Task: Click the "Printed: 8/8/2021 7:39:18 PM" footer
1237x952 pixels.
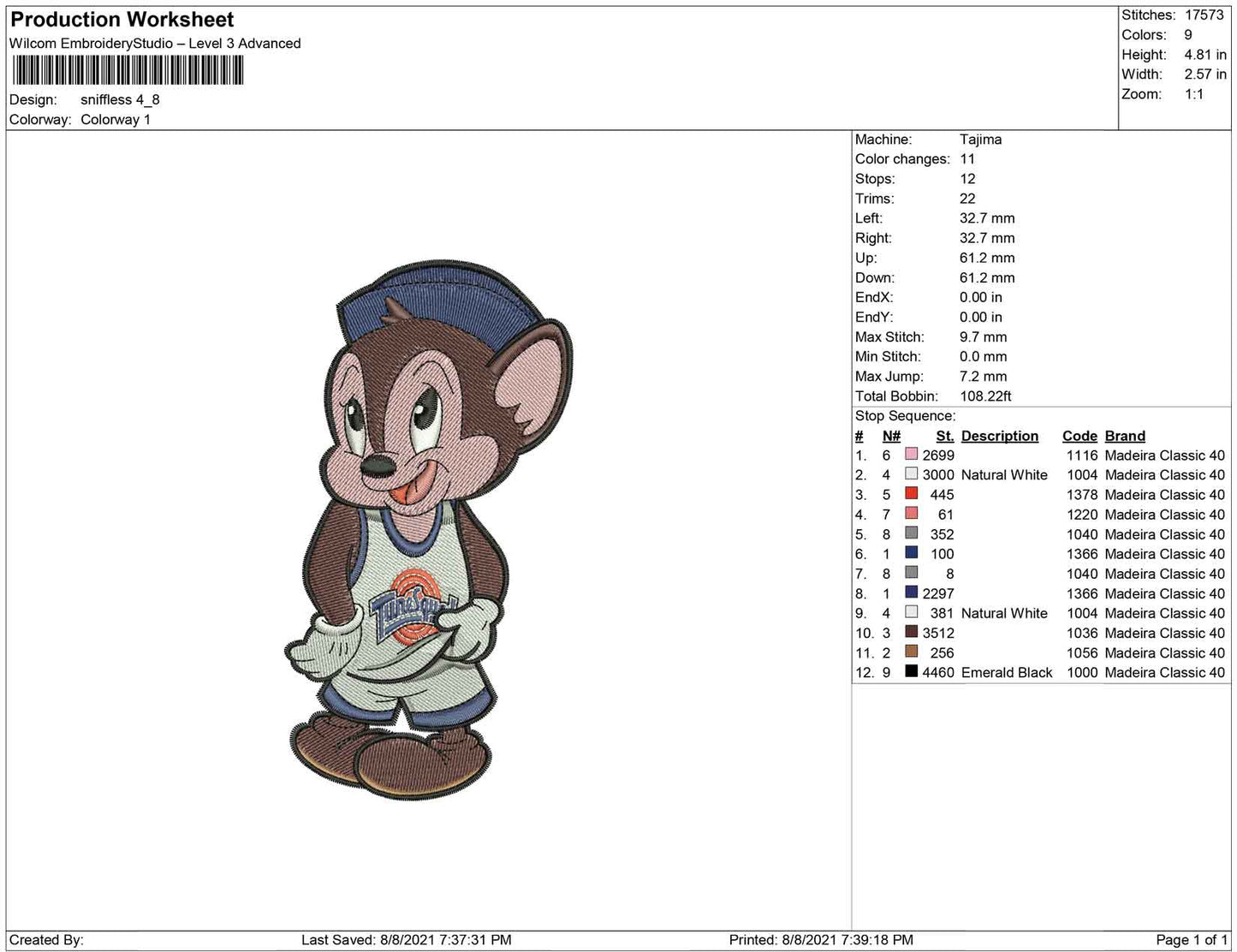Action: (821, 940)
